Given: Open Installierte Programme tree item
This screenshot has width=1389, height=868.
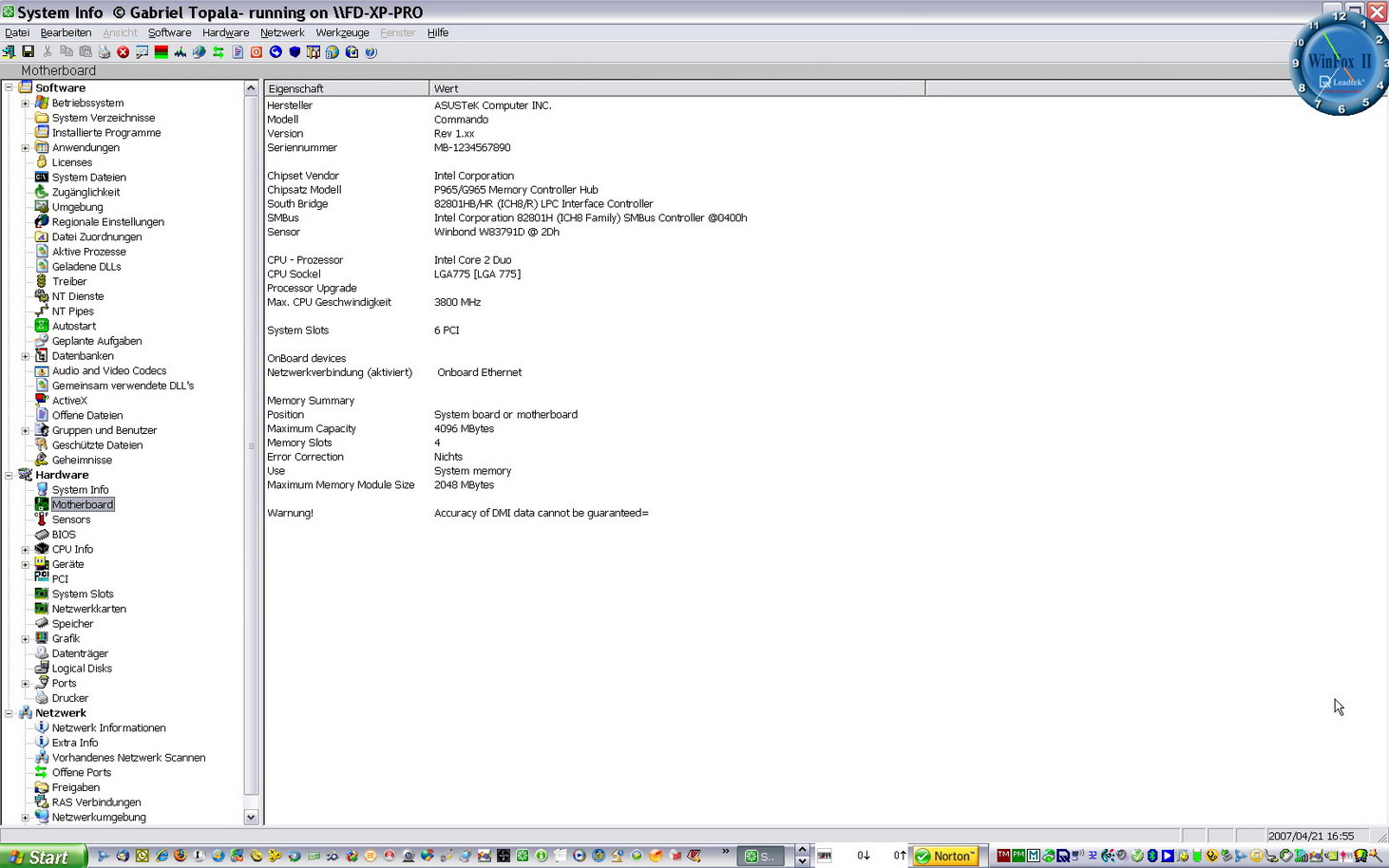Looking at the screenshot, I should pyautogui.click(x=105, y=133).
